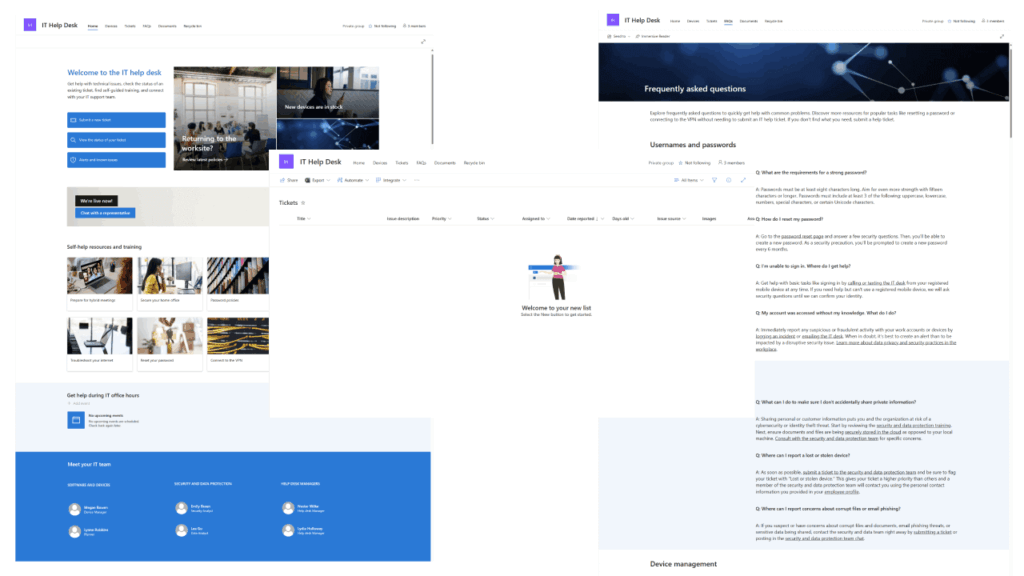This screenshot has width=1024, height=576.
Task: Open Devices tab on the Home page nav
Action: [x=112, y=26]
